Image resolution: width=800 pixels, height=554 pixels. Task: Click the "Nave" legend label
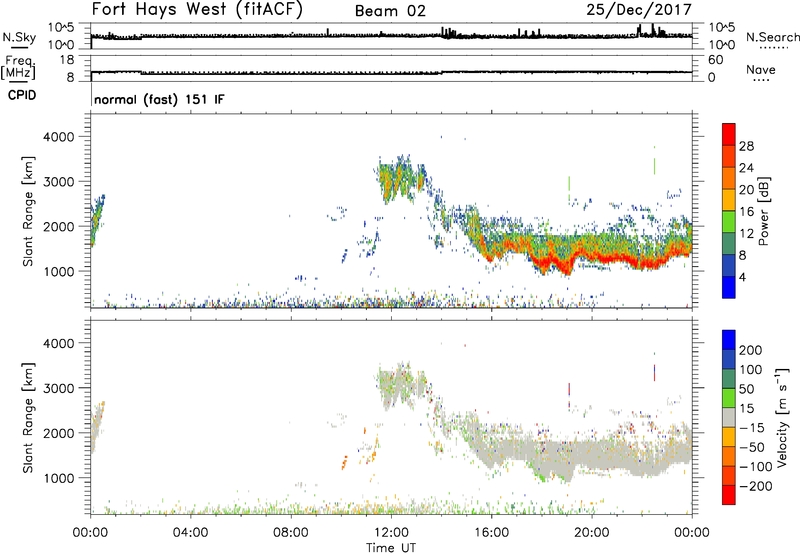[761, 70]
